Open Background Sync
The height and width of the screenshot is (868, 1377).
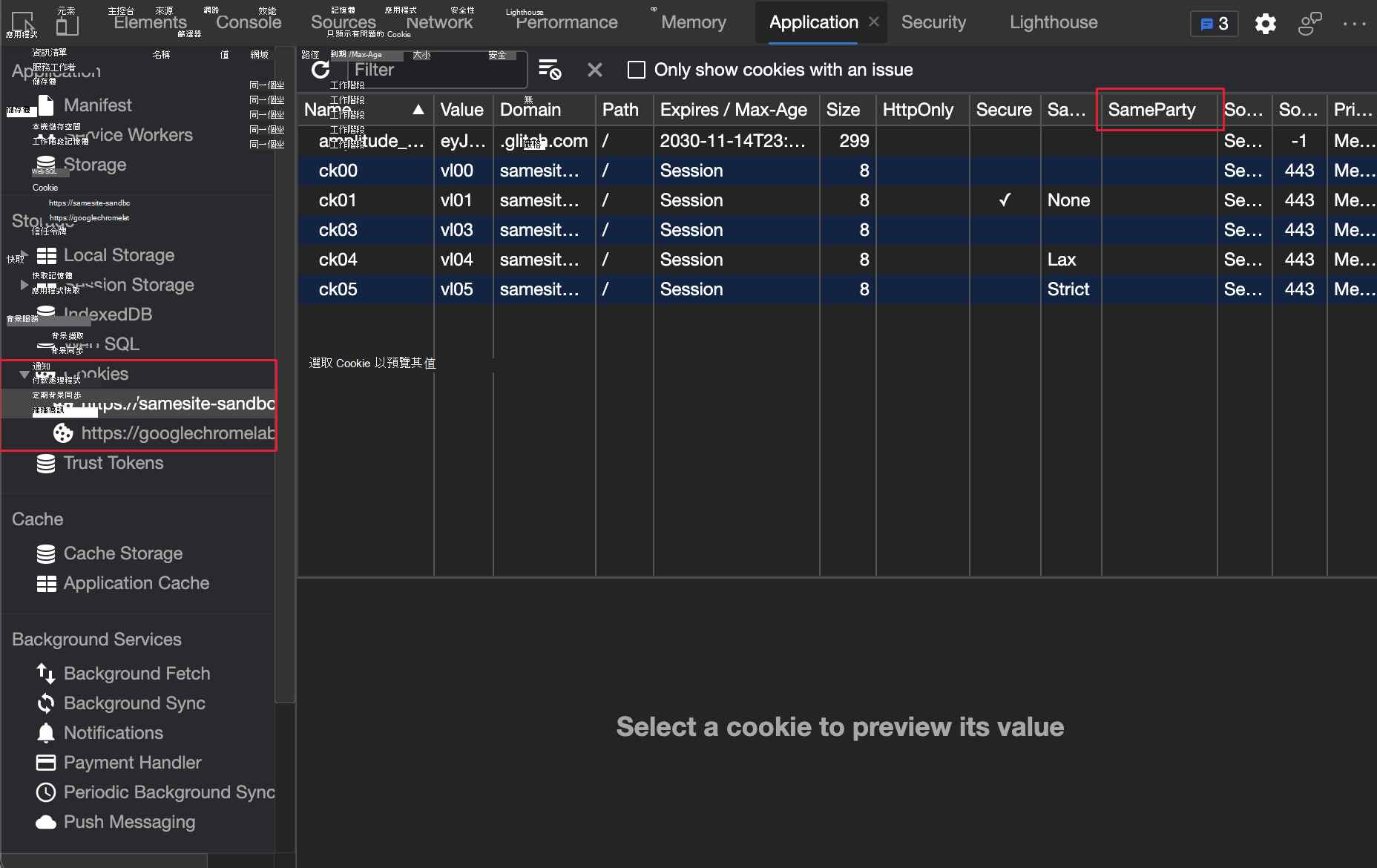134,703
